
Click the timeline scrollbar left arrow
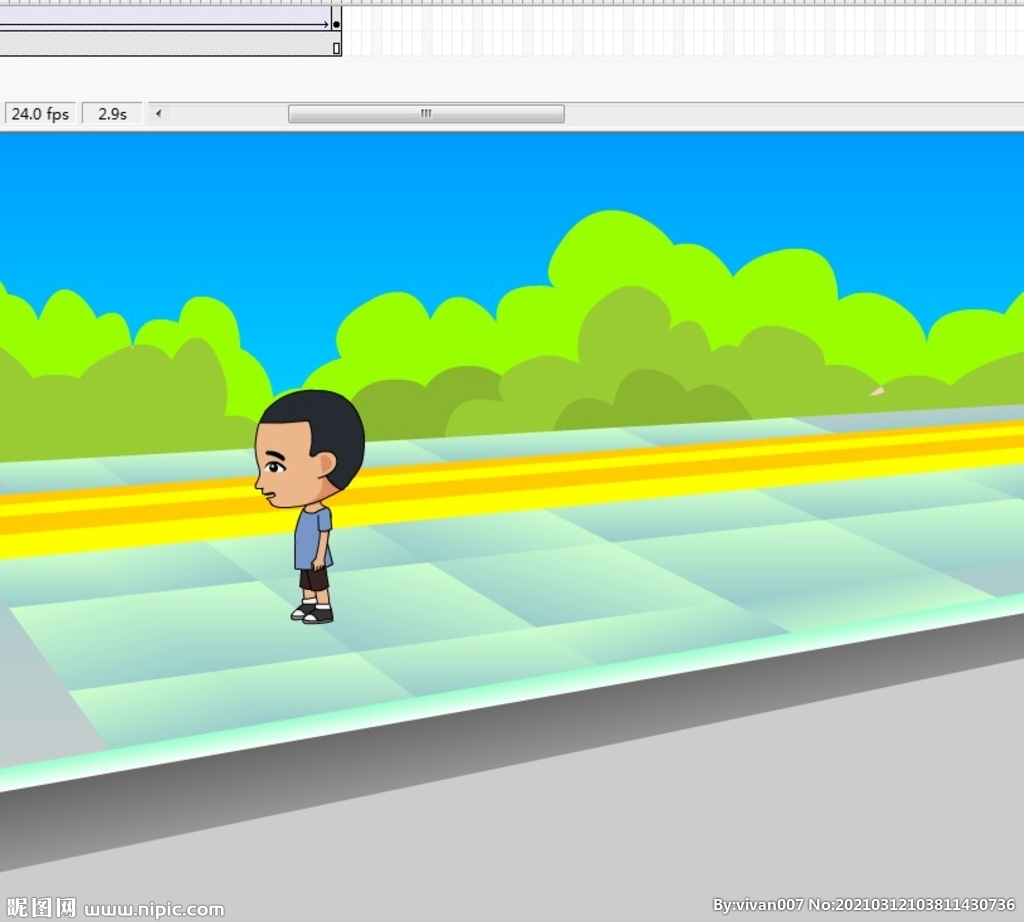click(x=158, y=114)
